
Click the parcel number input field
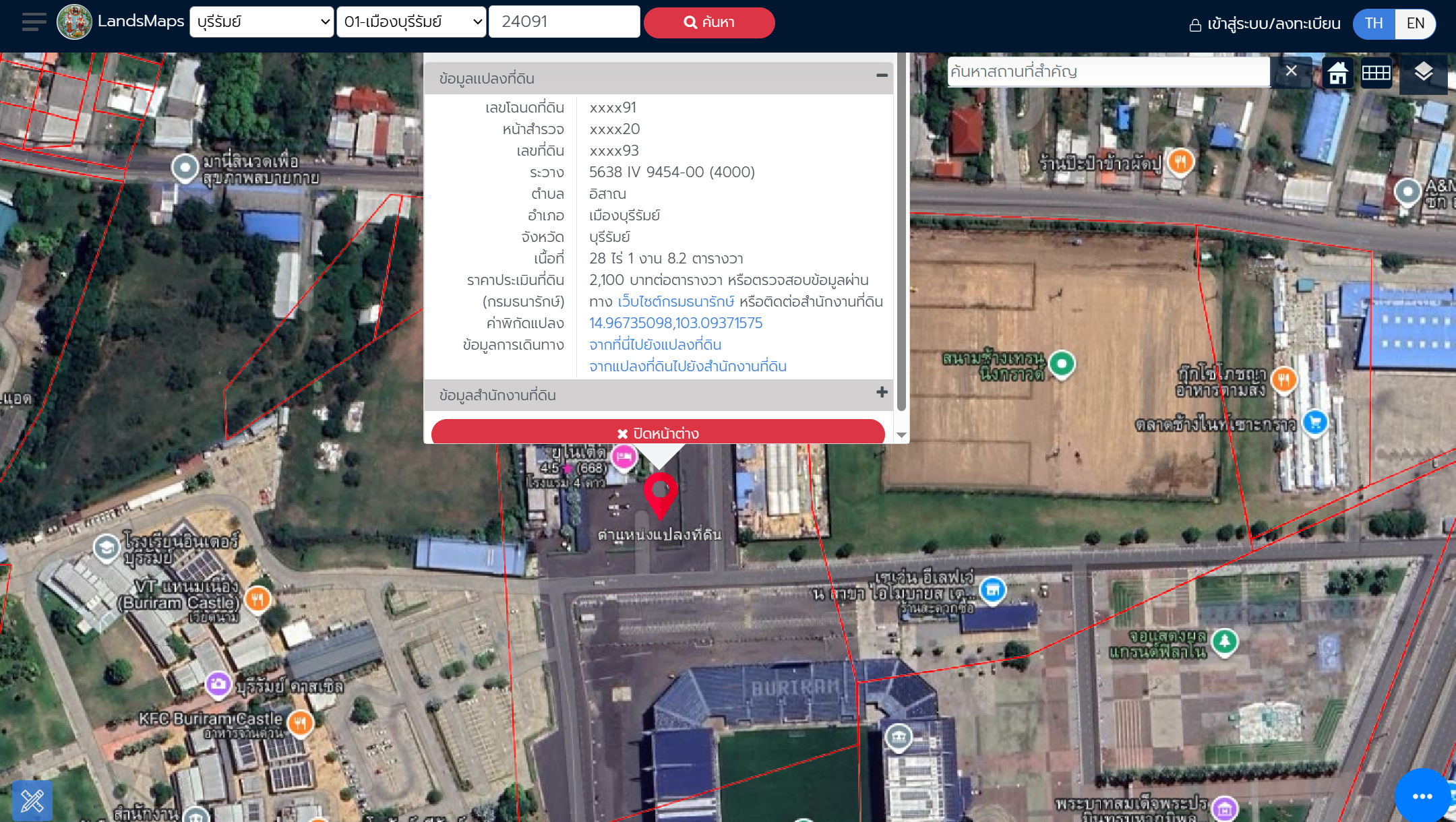pos(564,22)
